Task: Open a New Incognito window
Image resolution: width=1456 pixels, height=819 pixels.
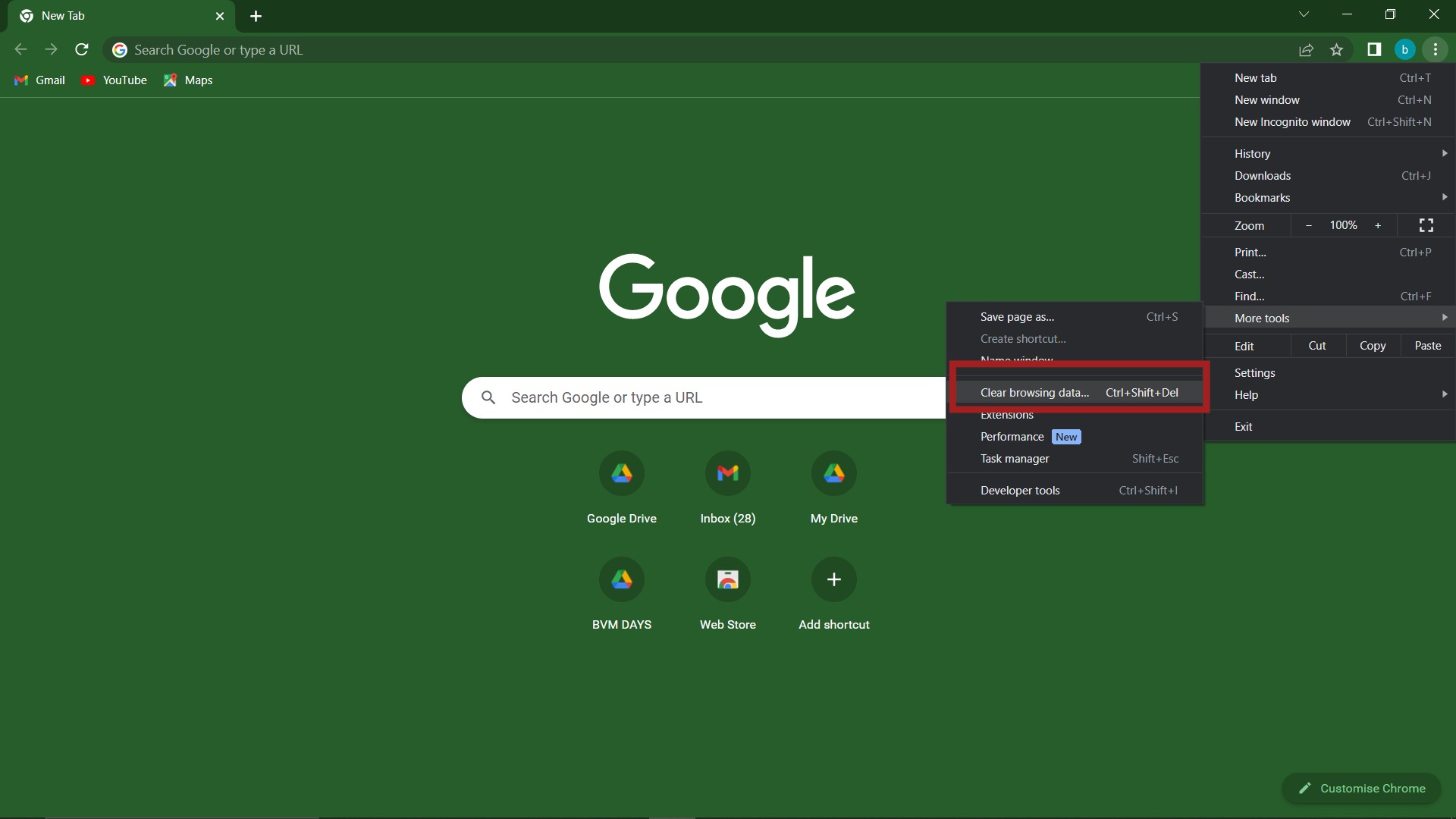Action: [x=1328, y=122]
